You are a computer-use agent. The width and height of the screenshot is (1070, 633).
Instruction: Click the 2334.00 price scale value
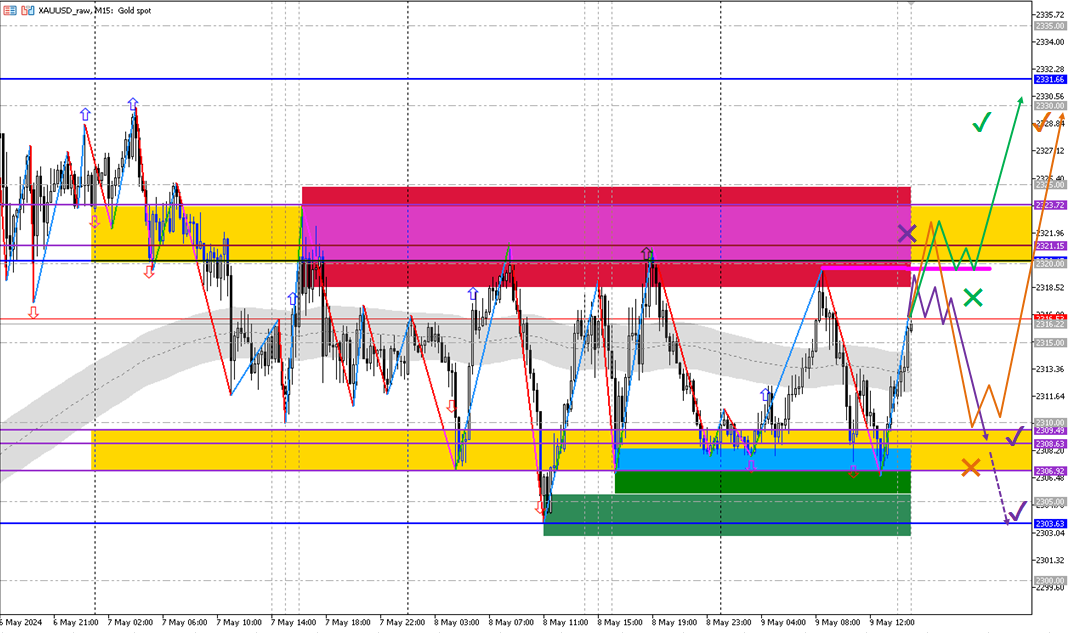click(x=1050, y=42)
